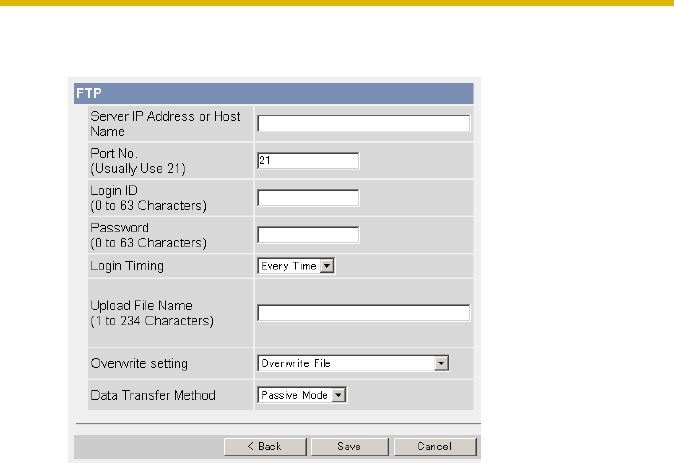Focus the Port No. input box
Viewport: 674px width, 463px height.
click(308, 161)
